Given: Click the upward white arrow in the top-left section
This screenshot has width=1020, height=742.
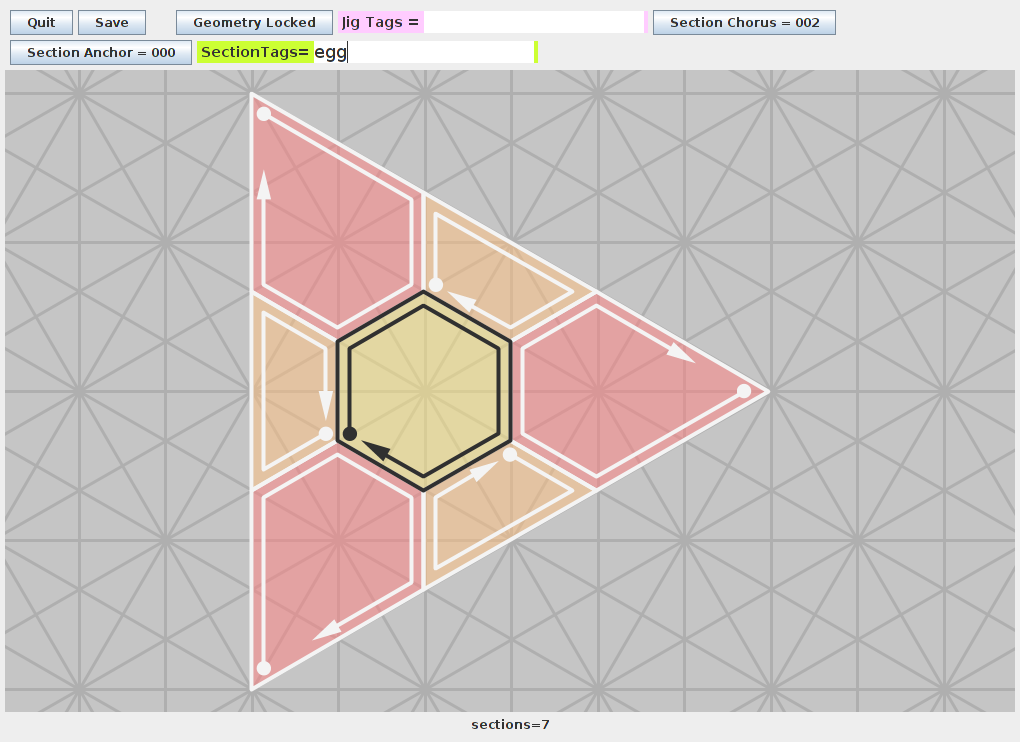Looking at the screenshot, I should pos(264,185).
